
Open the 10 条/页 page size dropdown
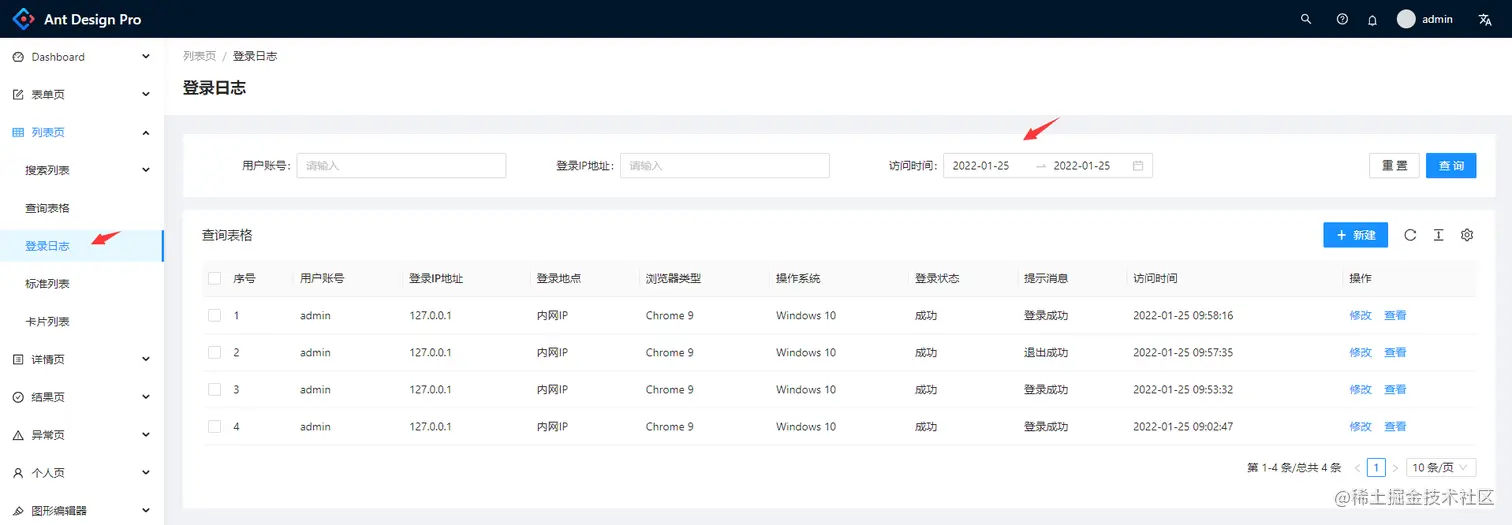point(1441,468)
